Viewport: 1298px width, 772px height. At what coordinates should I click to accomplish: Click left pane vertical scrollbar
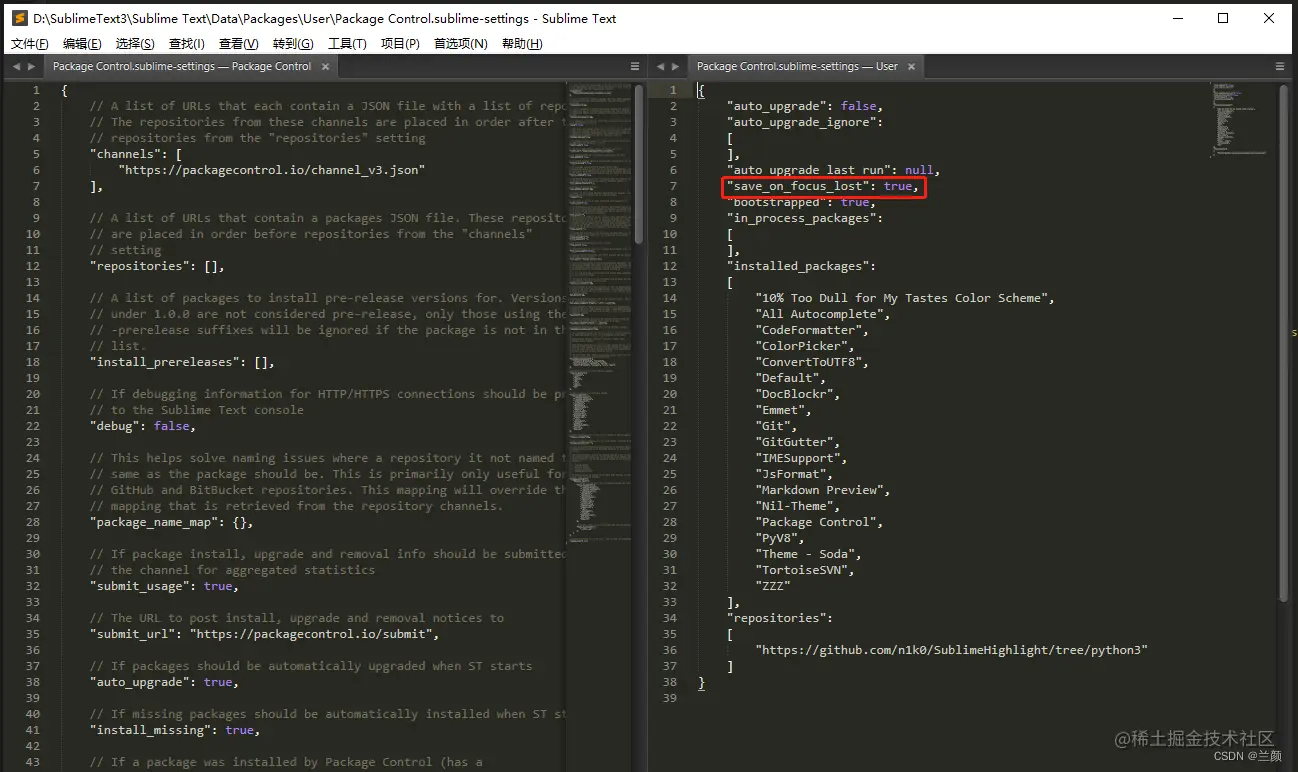tap(639, 164)
